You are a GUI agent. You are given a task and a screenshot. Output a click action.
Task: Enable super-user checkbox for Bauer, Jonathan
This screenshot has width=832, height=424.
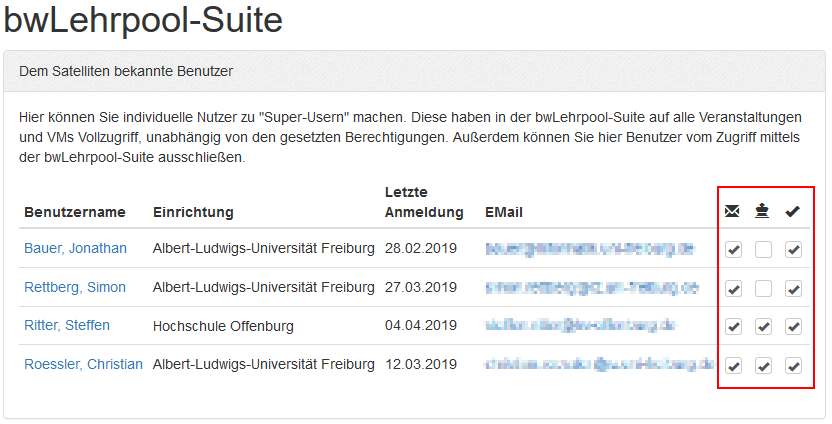[763, 249]
